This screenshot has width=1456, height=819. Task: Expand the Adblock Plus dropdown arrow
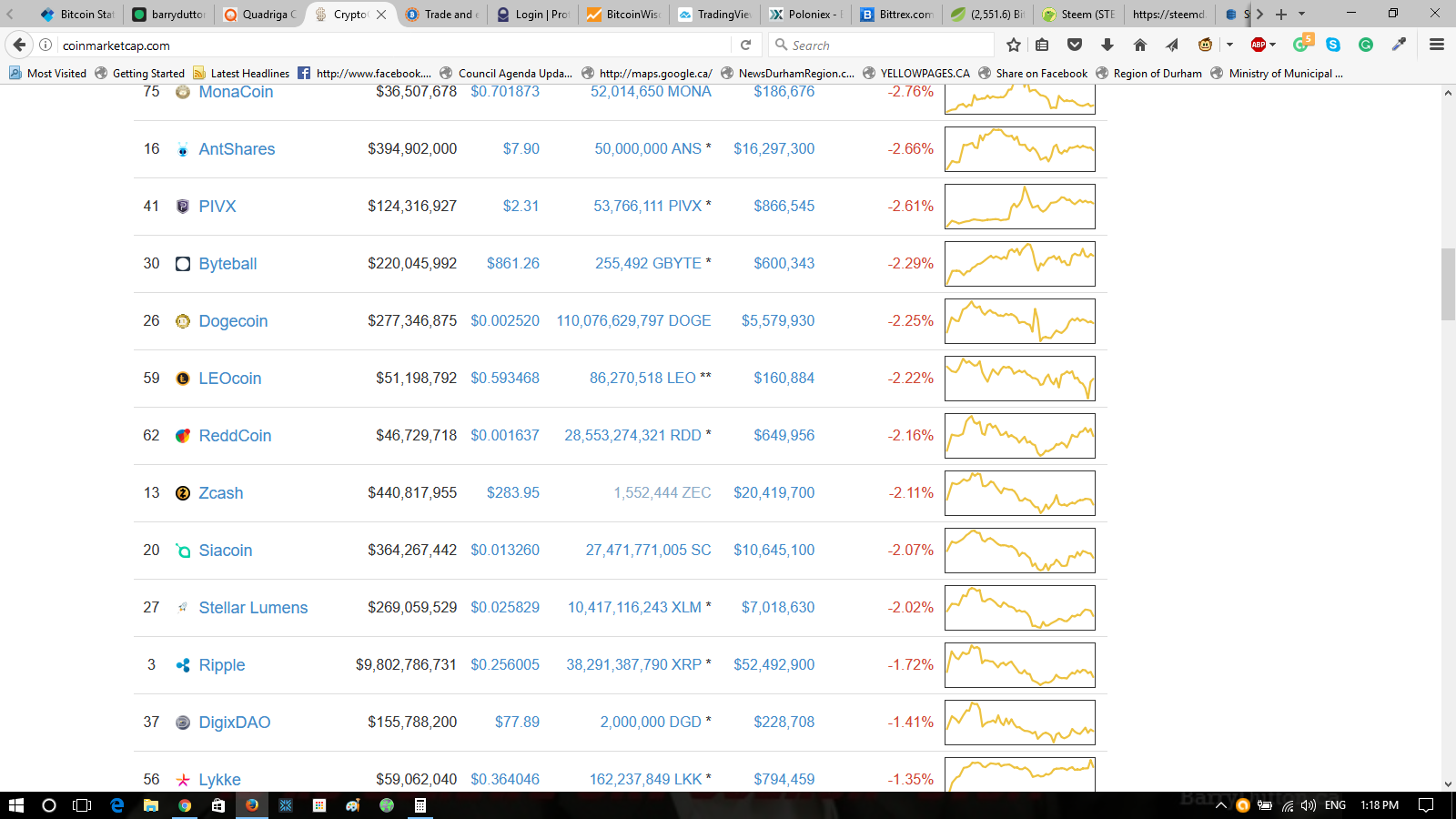click(x=1272, y=45)
